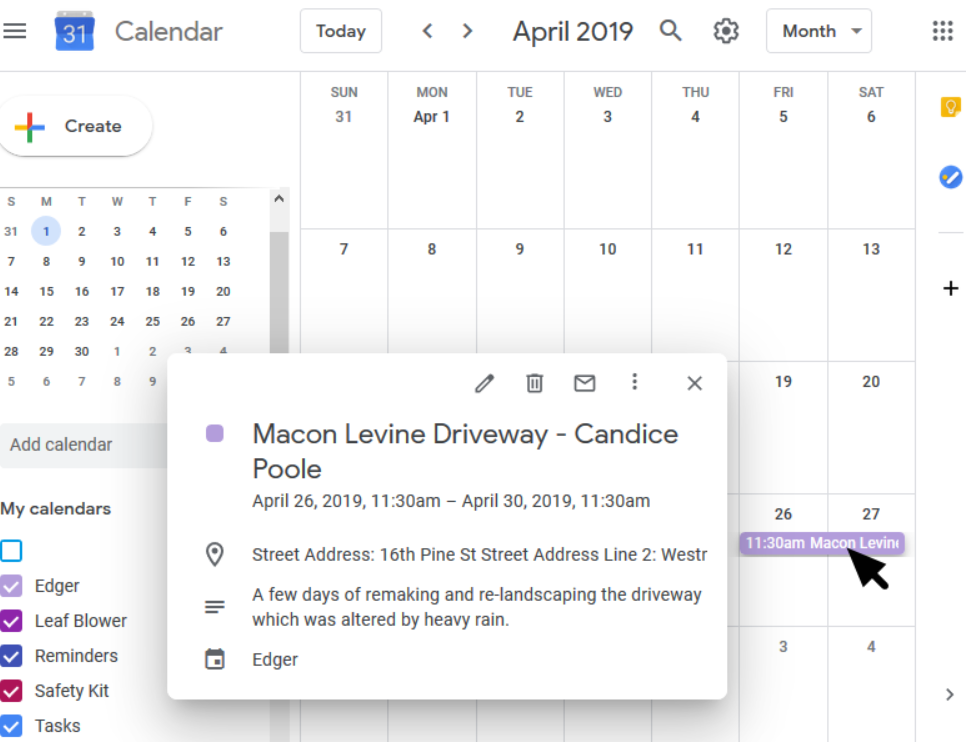Open event options three-dot menu
The image size is (966, 743).
pos(634,382)
